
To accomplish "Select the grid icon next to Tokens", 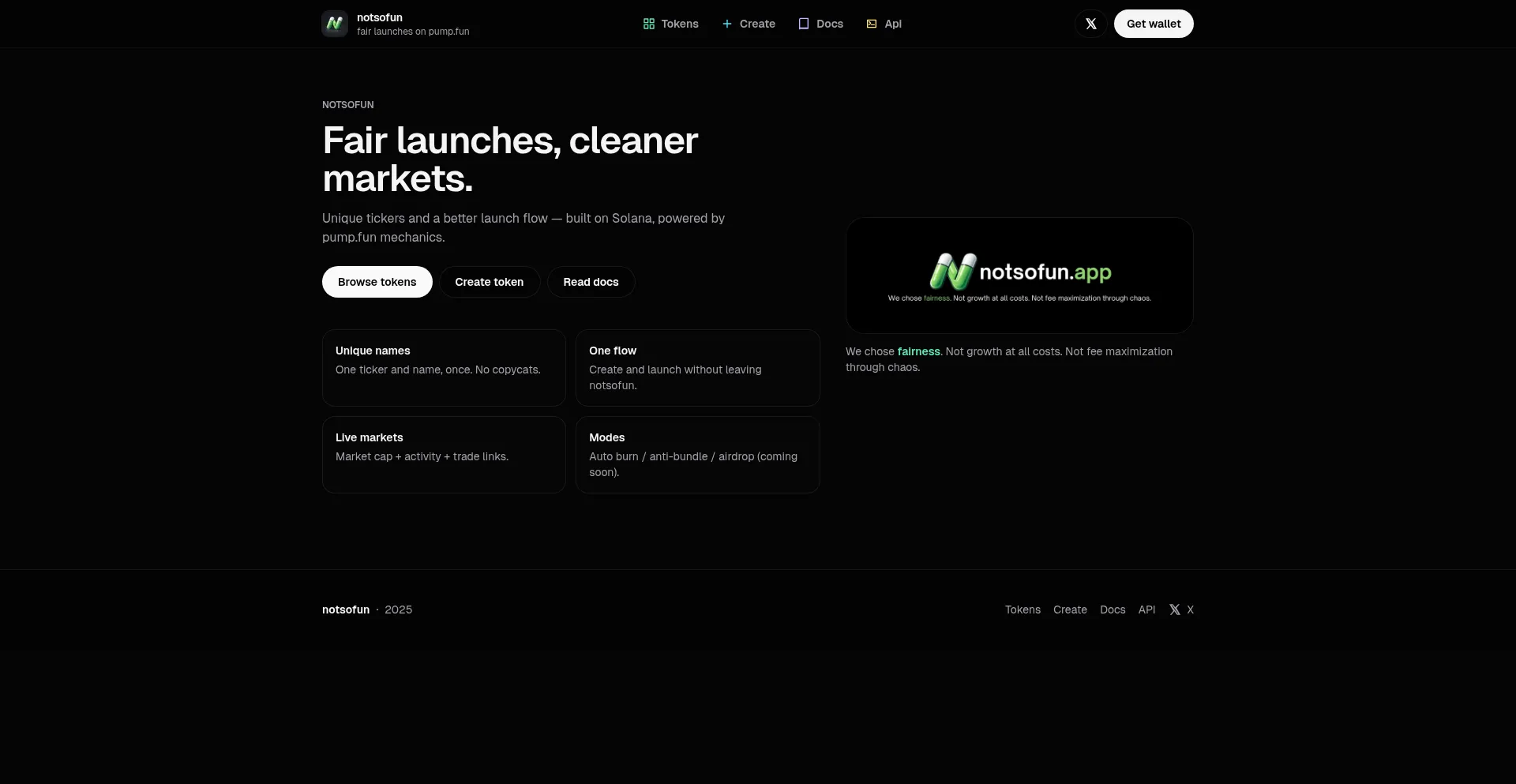I will (x=649, y=24).
